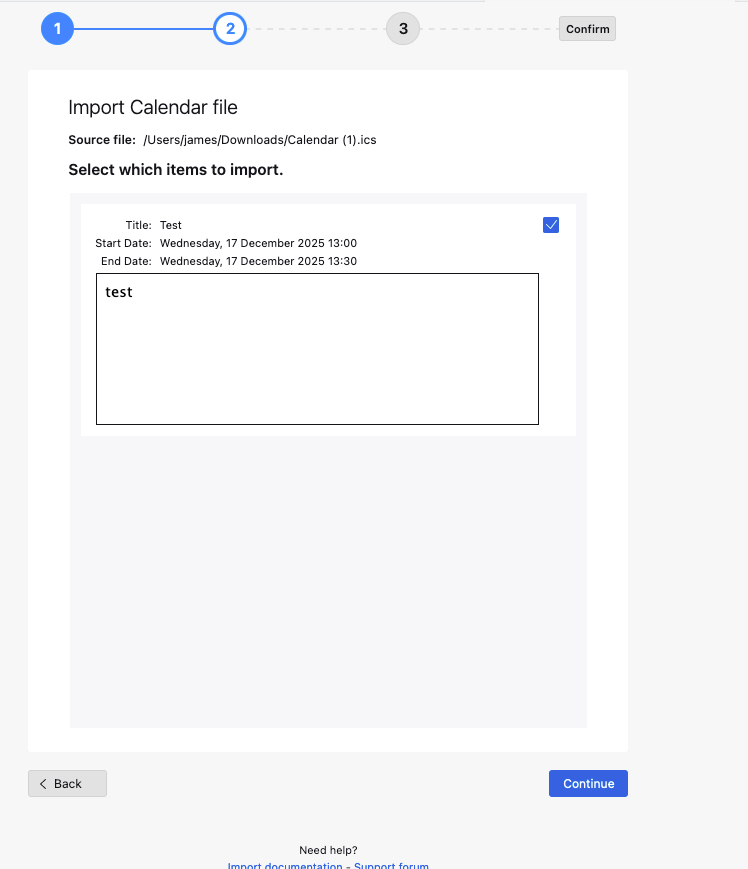The height and width of the screenshot is (869, 748).
Task: Click the "Import Calendar file" heading
Action: point(153,108)
